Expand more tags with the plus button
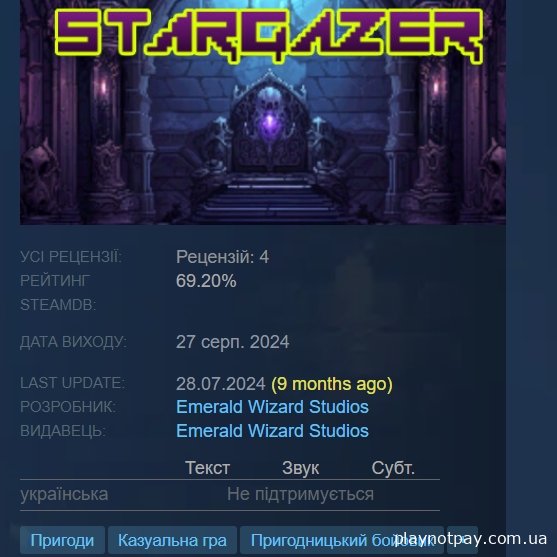Image resolution: width=557 pixels, height=557 pixels. point(463,540)
